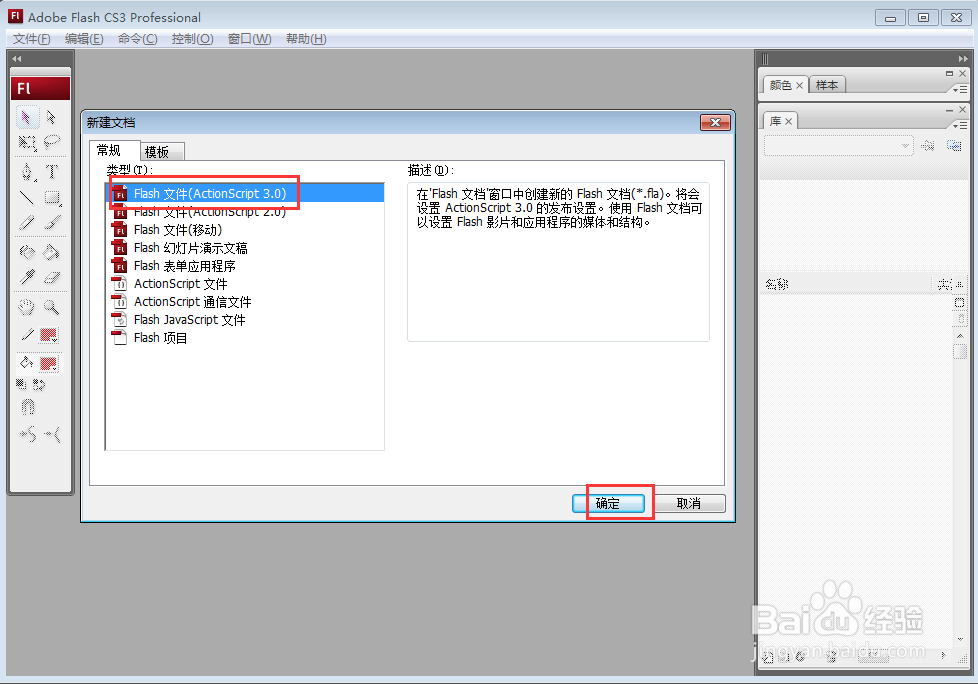Click the black and white colors icon
The height and width of the screenshot is (684, 978).
[x=21, y=384]
